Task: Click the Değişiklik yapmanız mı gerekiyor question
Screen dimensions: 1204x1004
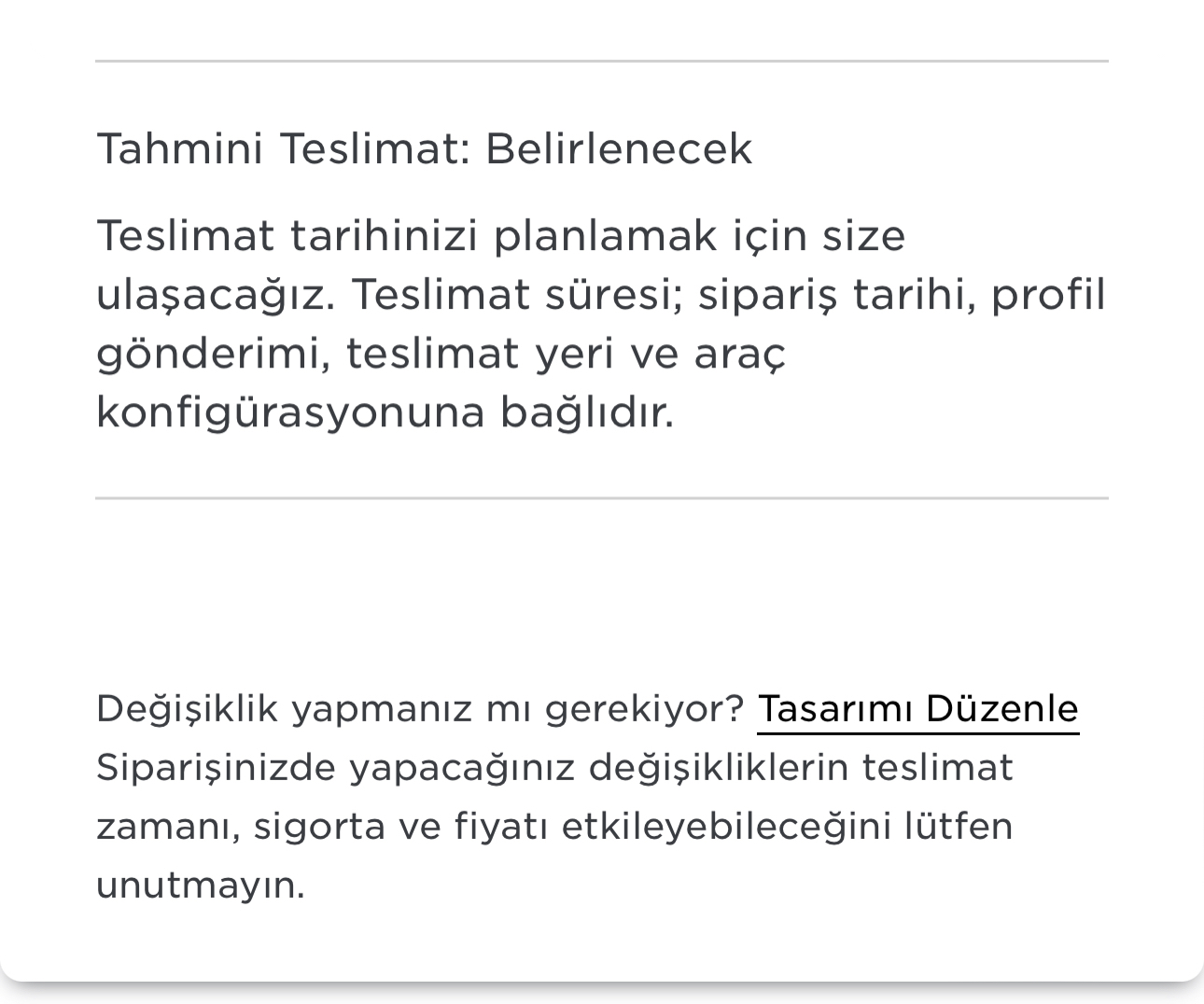Action: coord(420,709)
